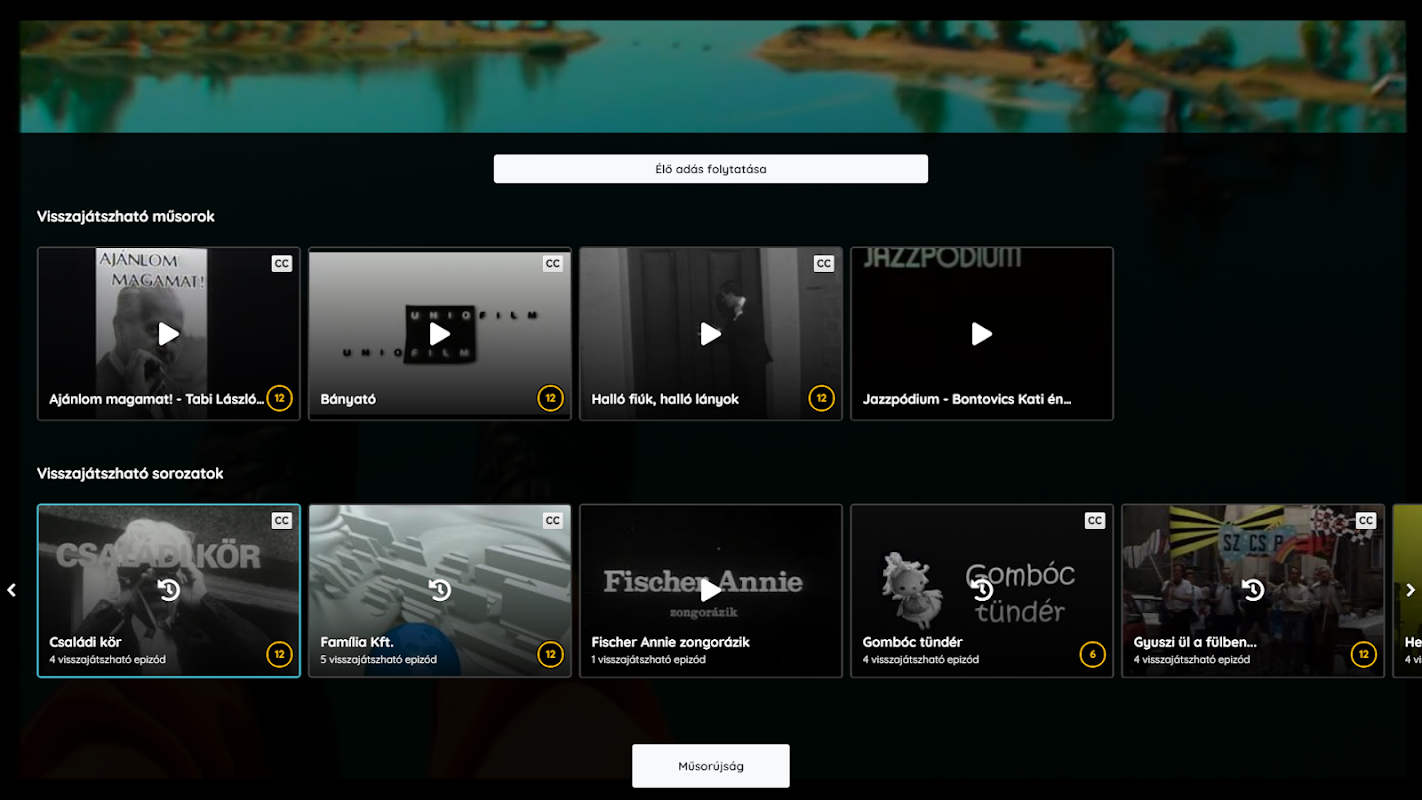The height and width of the screenshot is (800, 1422).
Task: Click age rating 12 on Bányató
Action: tap(550, 398)
